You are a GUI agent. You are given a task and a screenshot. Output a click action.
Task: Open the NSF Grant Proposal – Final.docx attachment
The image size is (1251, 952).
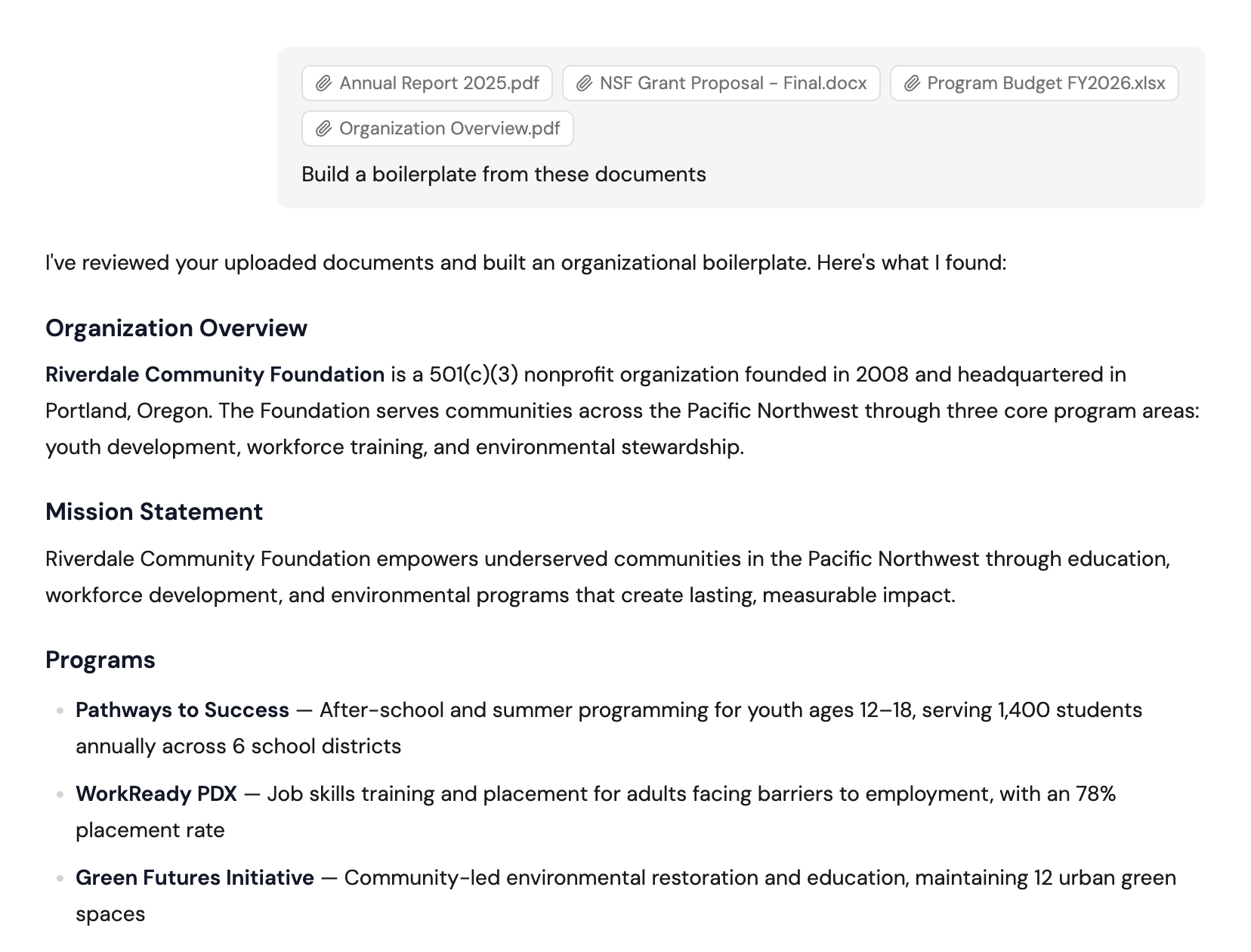[721, 83]
